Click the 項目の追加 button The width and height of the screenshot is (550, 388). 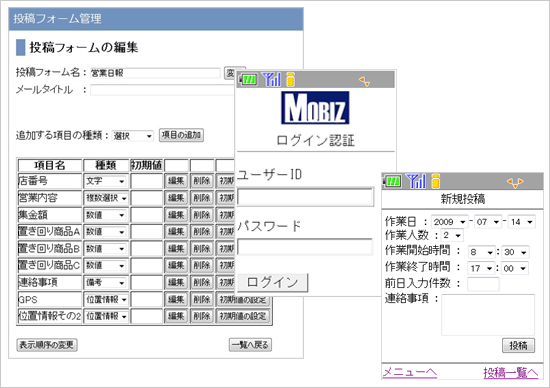point(181,135)
